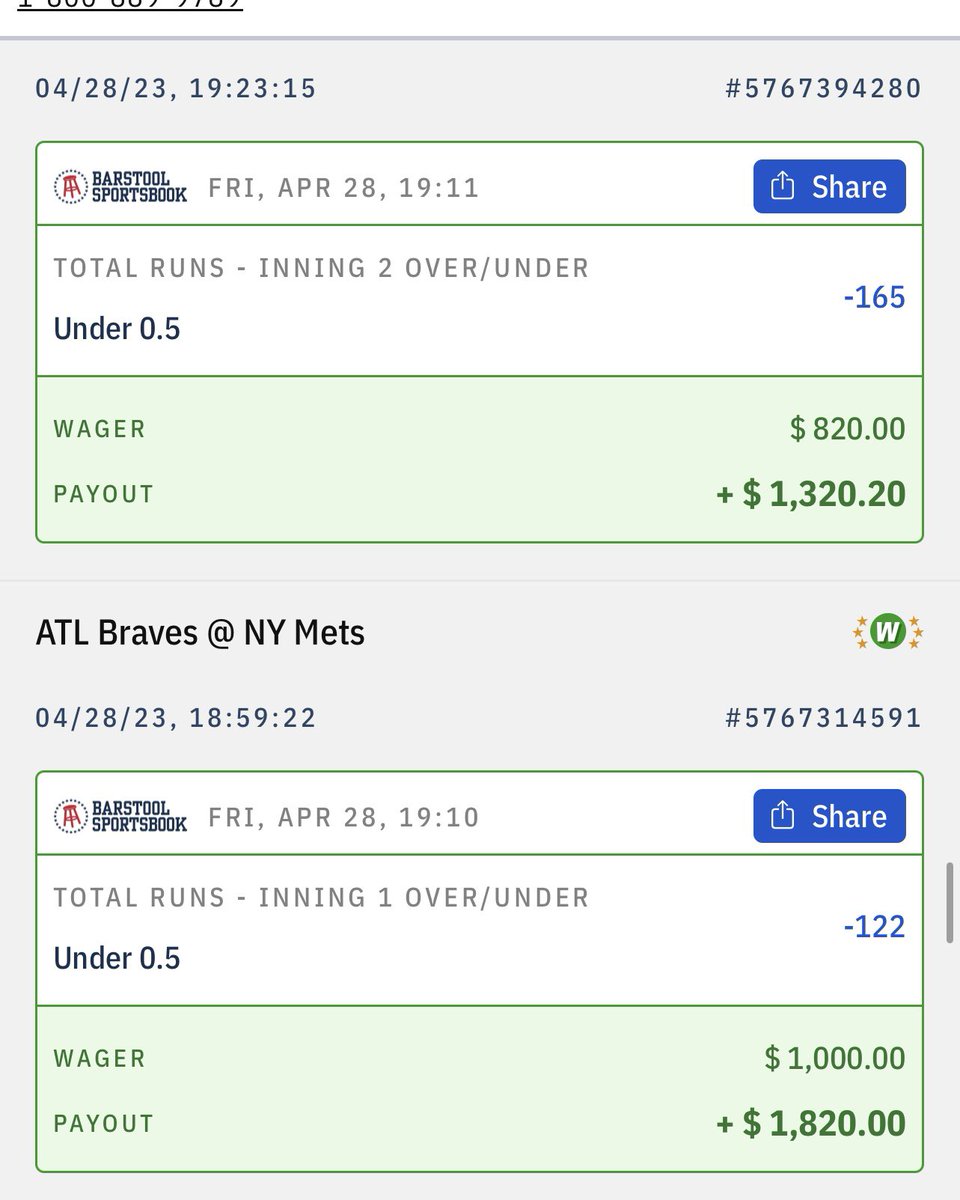This screenshot has width=960, height=1200.
Task: Tap bet ID #5767394280
Action: pos(823,89)
